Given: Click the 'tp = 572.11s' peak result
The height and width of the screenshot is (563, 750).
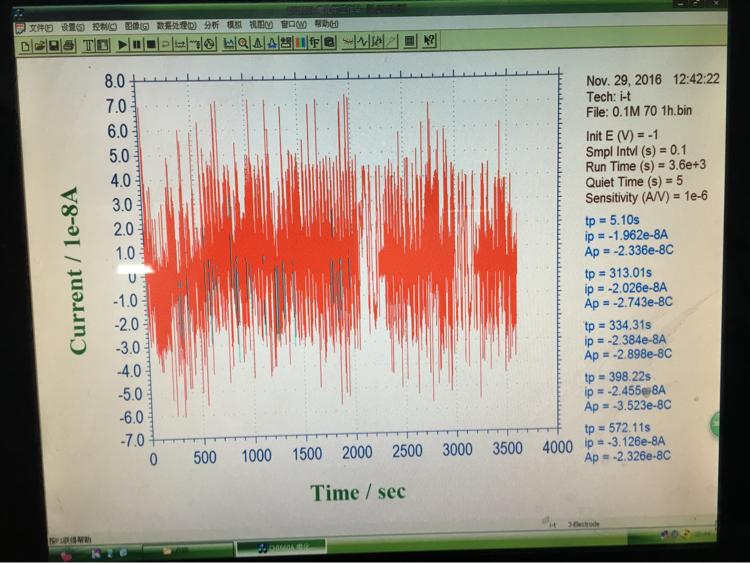Looking at the screenshot, I should pyautogui.click(x=617, y=428).
